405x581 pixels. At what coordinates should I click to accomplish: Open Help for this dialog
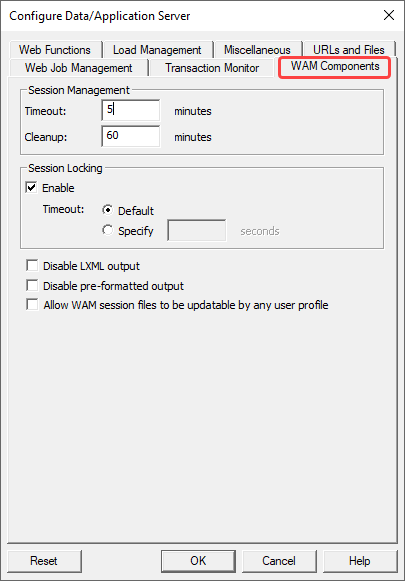[360, 561]
